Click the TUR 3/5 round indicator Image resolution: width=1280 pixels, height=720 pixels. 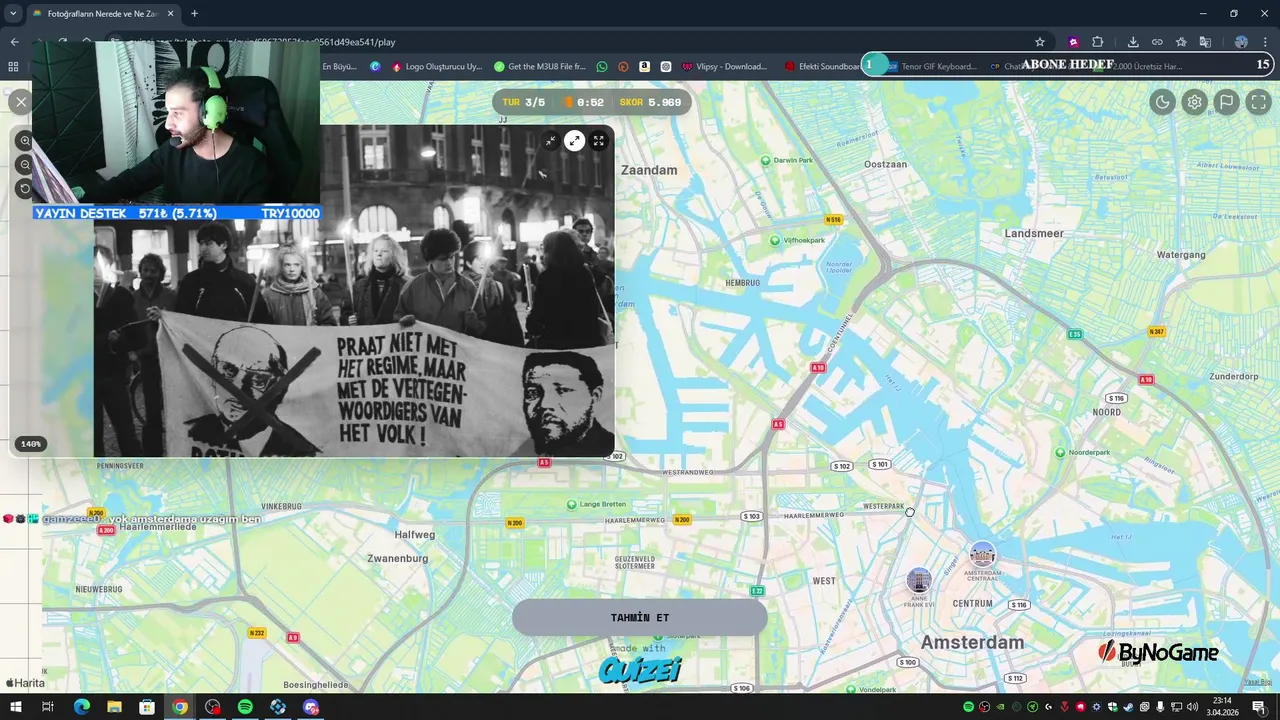click(x=523, y=102)
